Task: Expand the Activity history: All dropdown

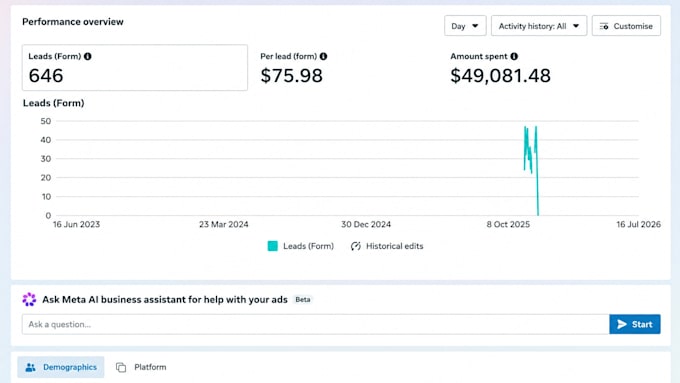Action: pos(539,26)
